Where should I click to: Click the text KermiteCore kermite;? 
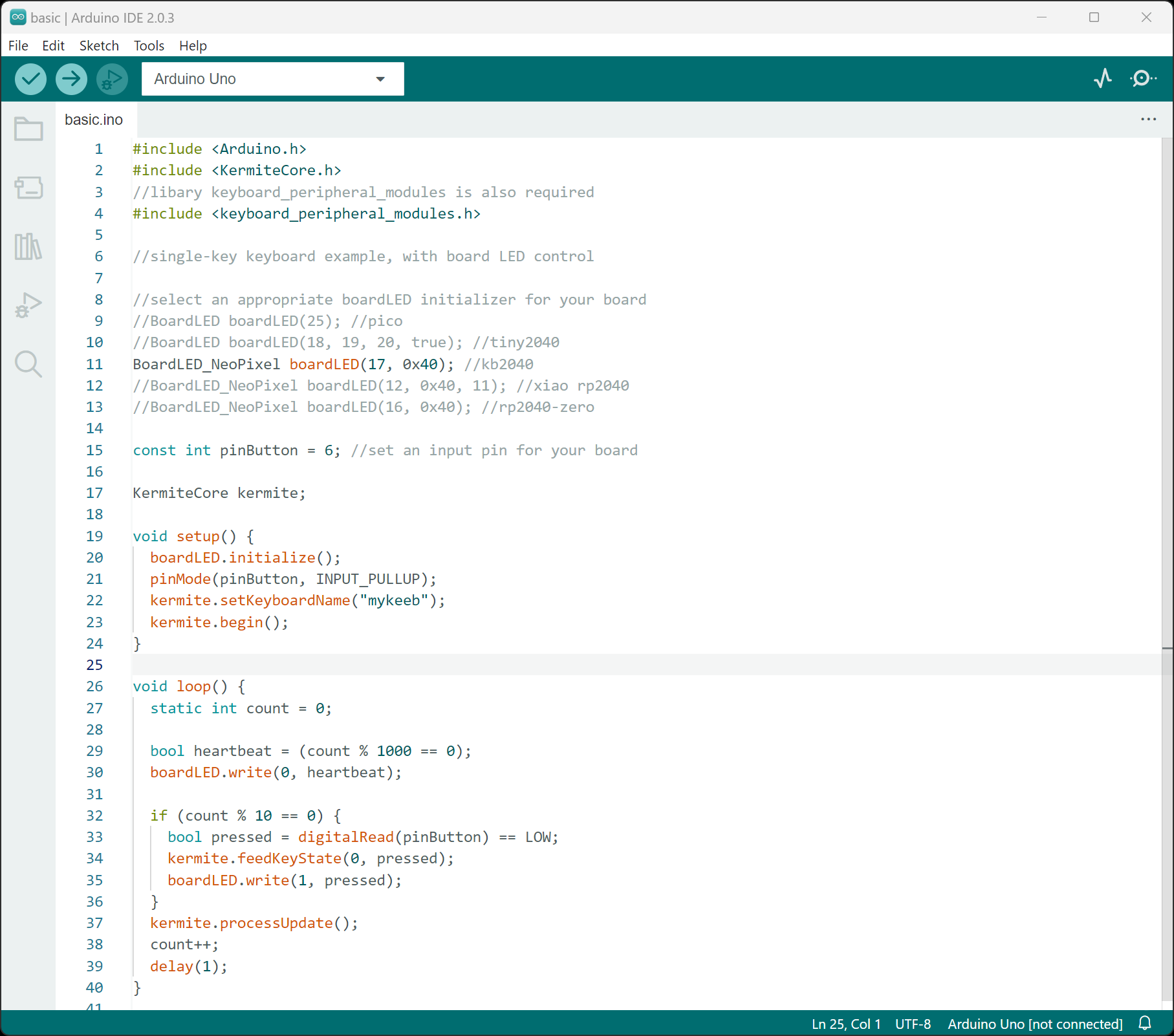[x=219, y=493]
